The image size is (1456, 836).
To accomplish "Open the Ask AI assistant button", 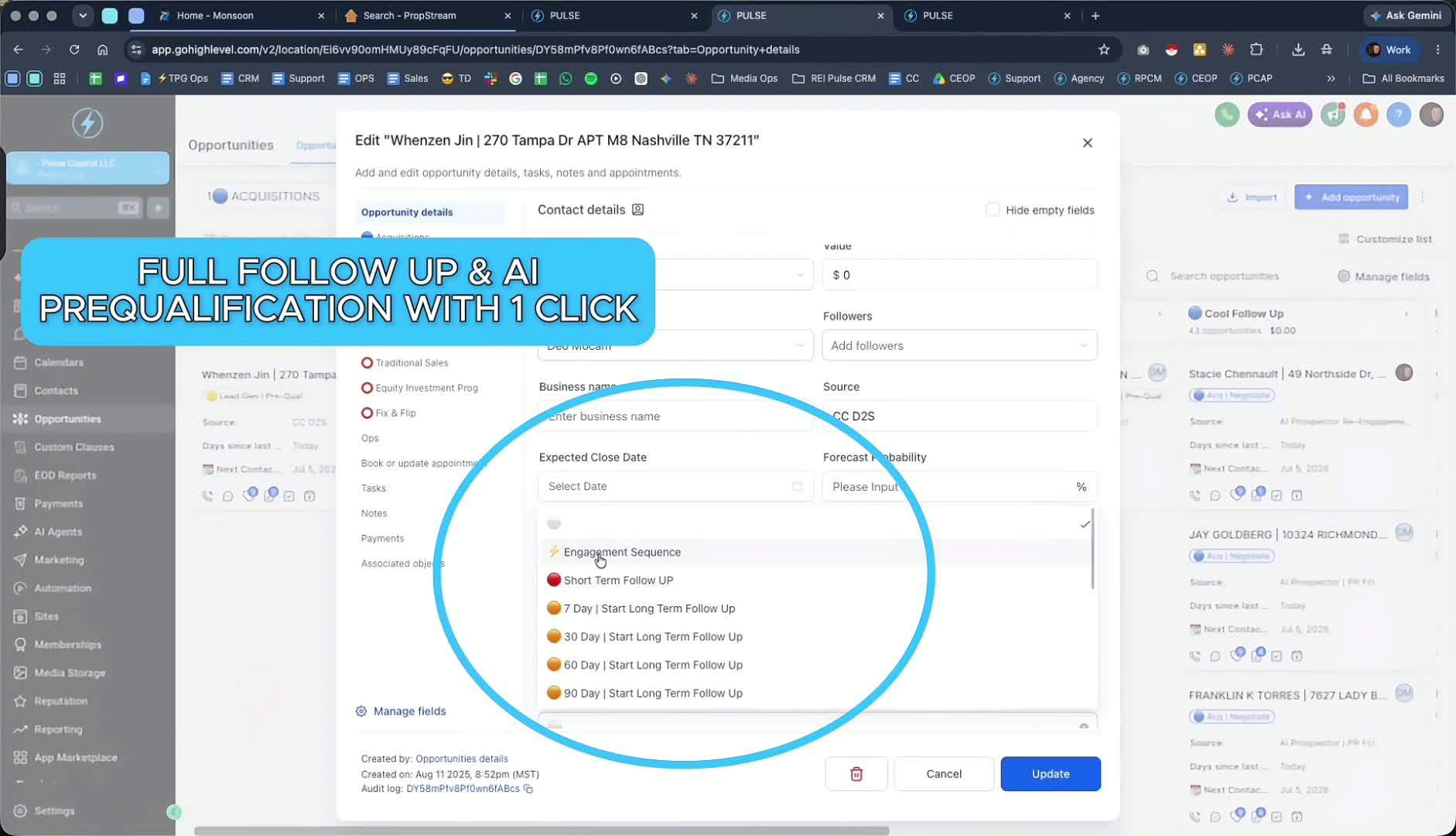I will click(1280, 115).
